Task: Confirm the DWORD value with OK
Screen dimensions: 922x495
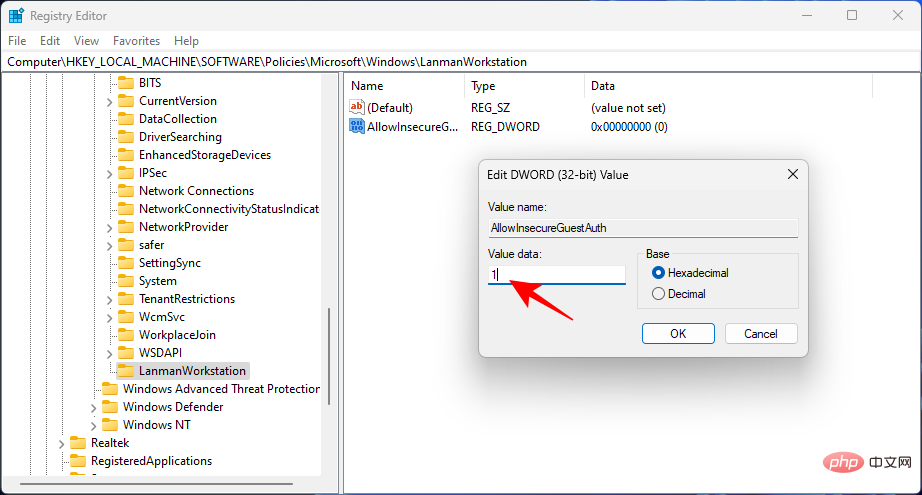Action: click(678, 333)
